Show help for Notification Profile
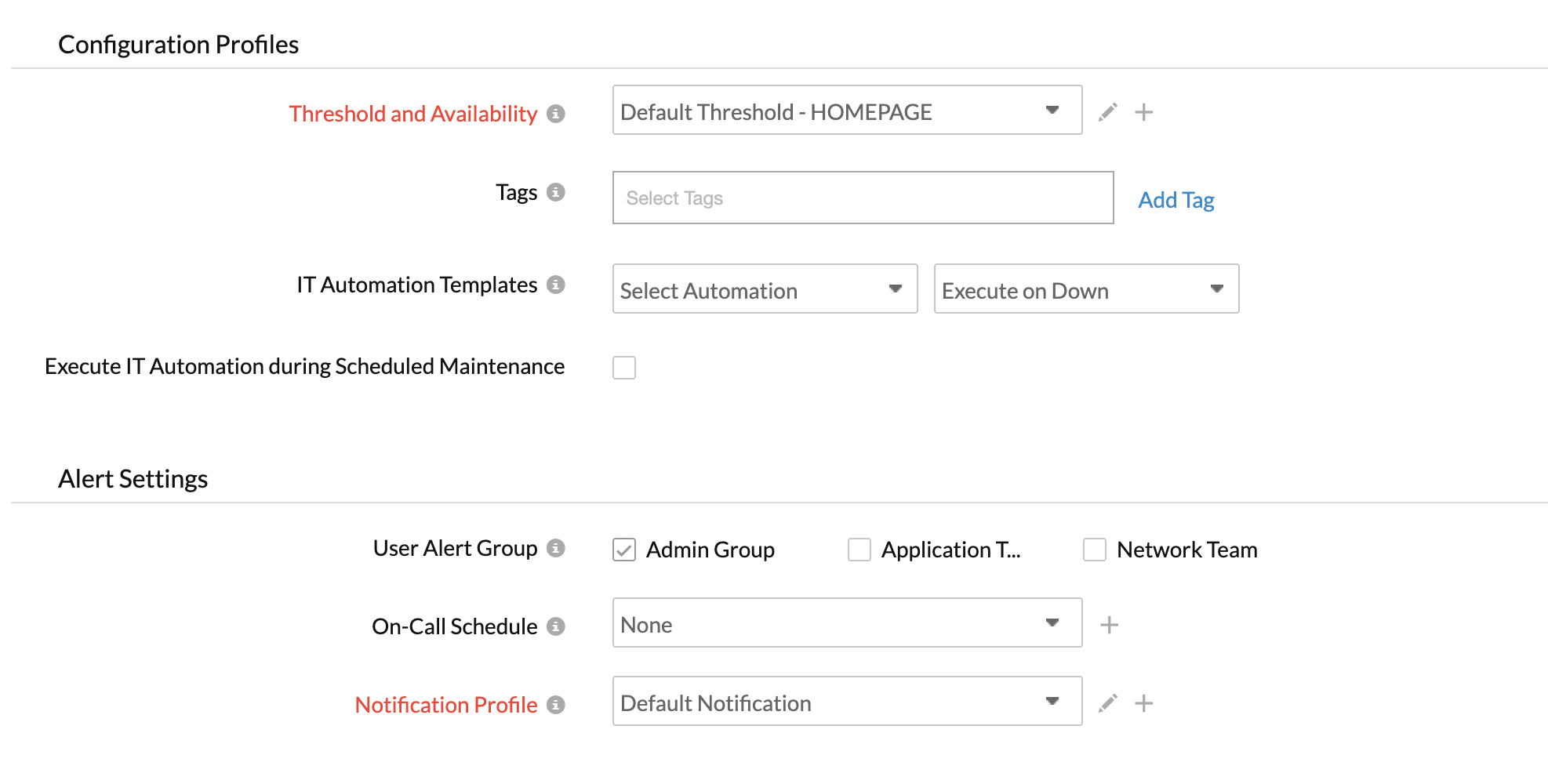 click(x=556, y=705)
